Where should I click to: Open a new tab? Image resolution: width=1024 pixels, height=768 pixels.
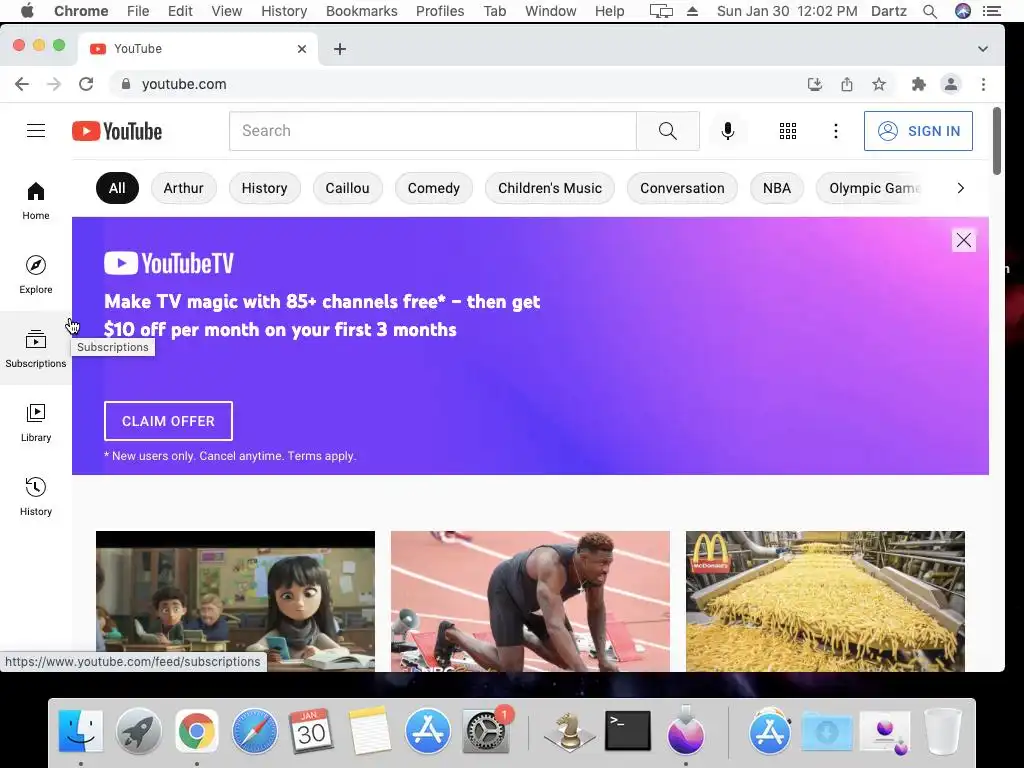pos(340,49)
